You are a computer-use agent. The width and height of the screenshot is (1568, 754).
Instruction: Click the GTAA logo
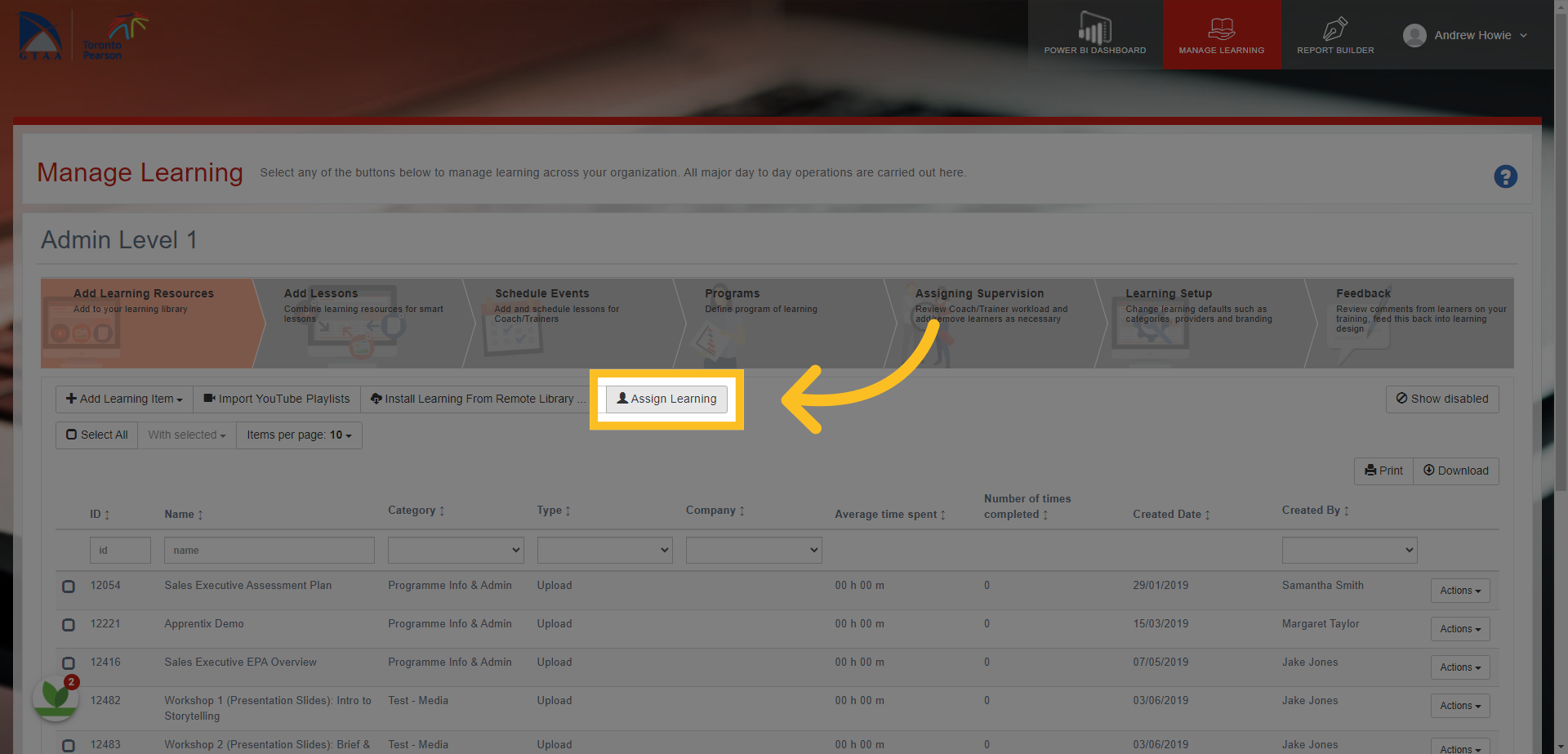41,35
